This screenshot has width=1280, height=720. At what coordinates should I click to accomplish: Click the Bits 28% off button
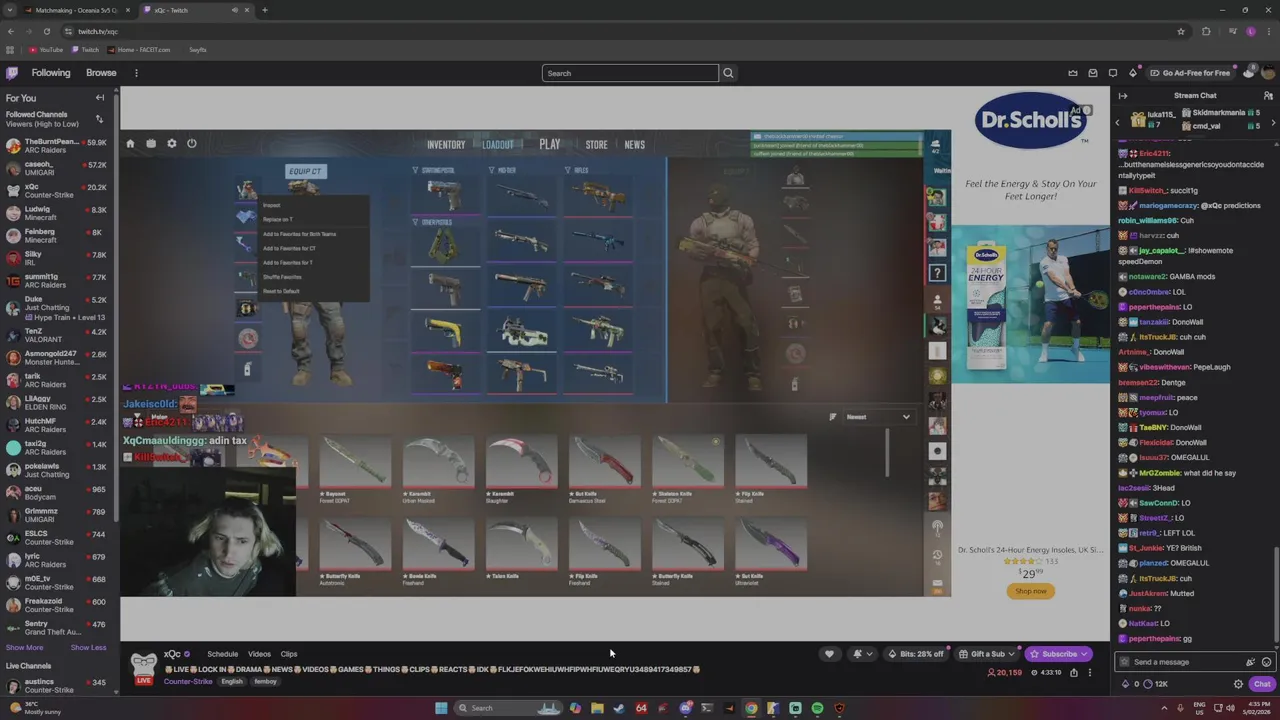pos(916,654)
